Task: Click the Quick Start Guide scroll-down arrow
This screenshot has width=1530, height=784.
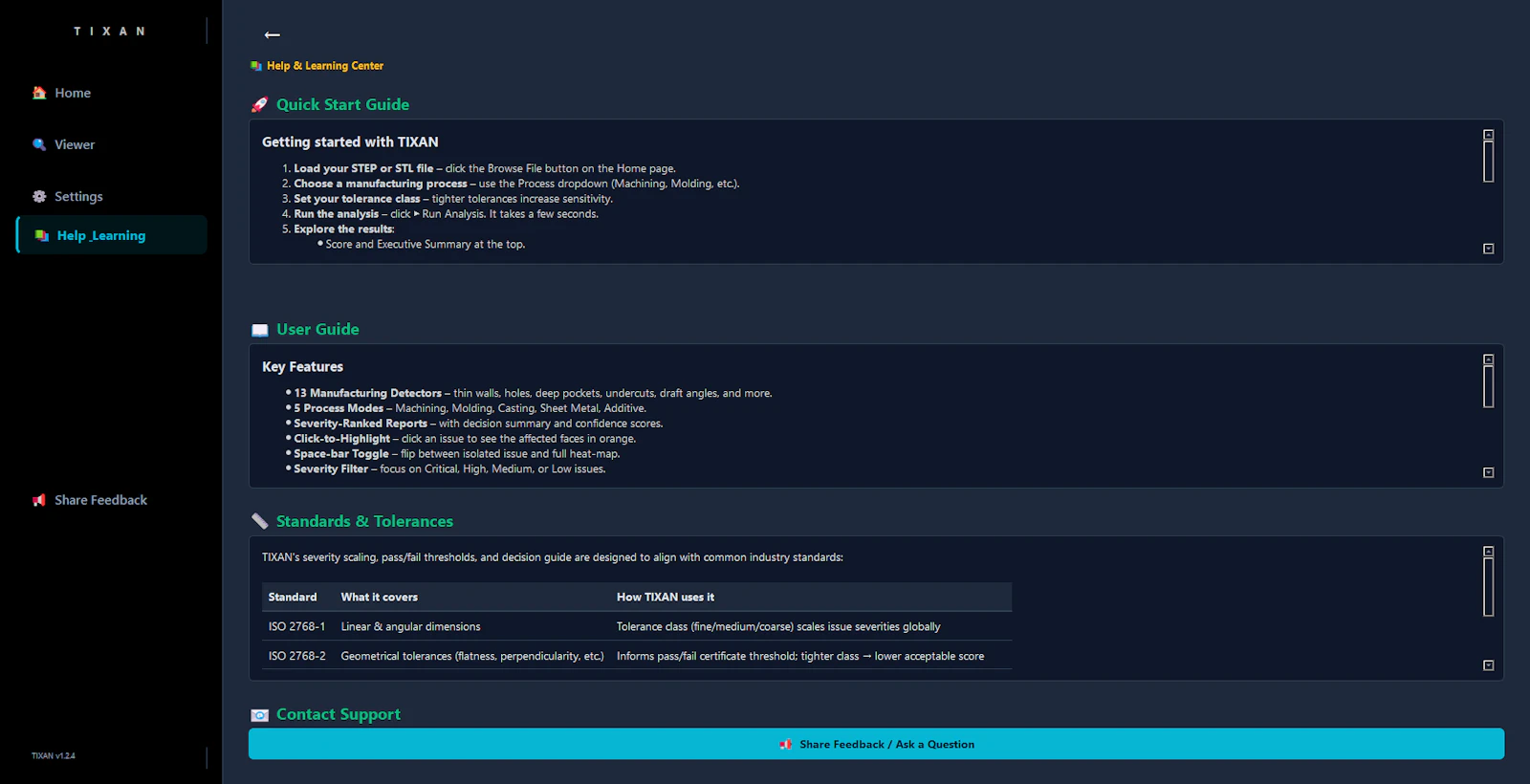Action: [x=1488, y=249]
